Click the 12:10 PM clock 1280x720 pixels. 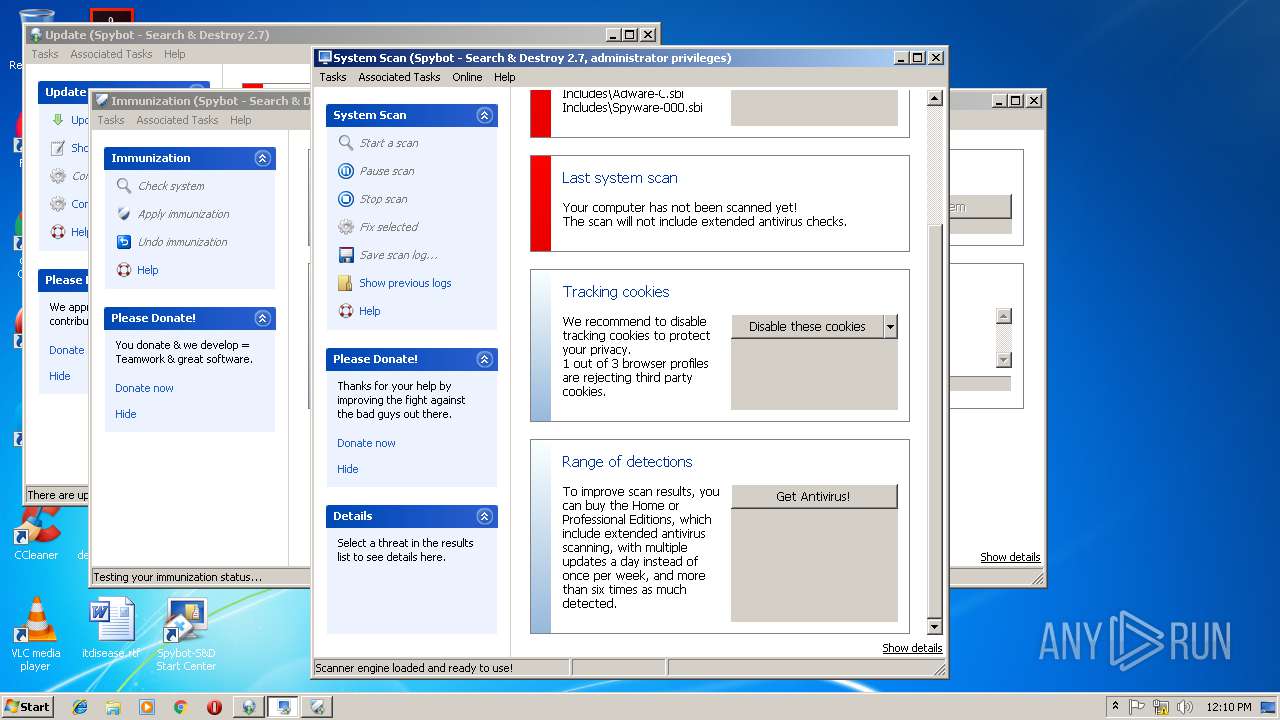[1229, 707]
